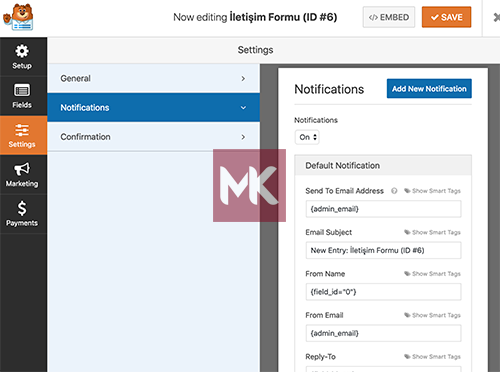Open the Fields panel icon
The width and height of the screenshot is (500, 372).
coord(22,90)
